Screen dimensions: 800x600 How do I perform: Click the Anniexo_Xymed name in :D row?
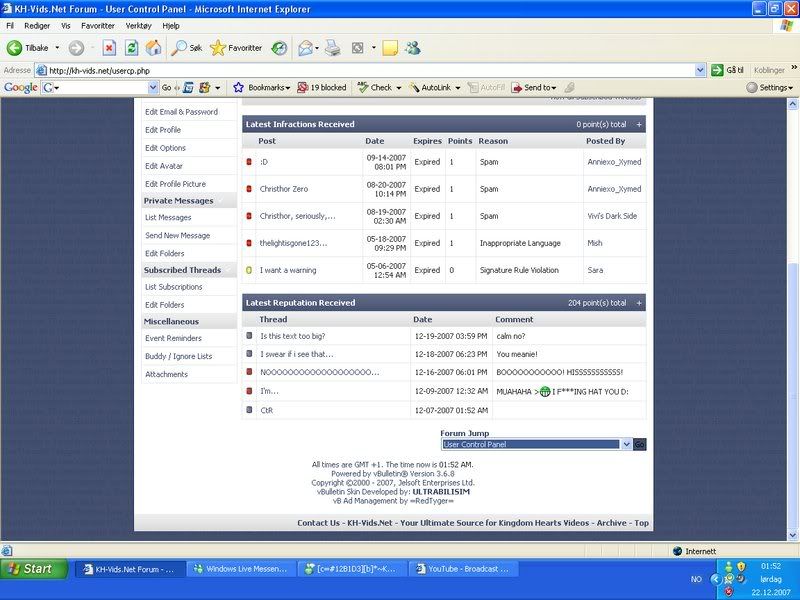[x=614, y=162]
